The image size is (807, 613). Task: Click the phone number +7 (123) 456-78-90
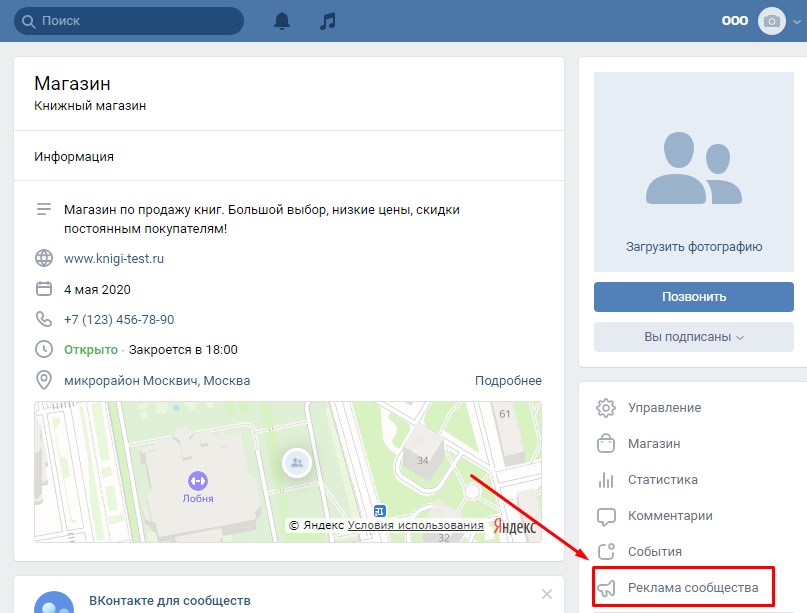pyautogui.click(x=119, y=320)
